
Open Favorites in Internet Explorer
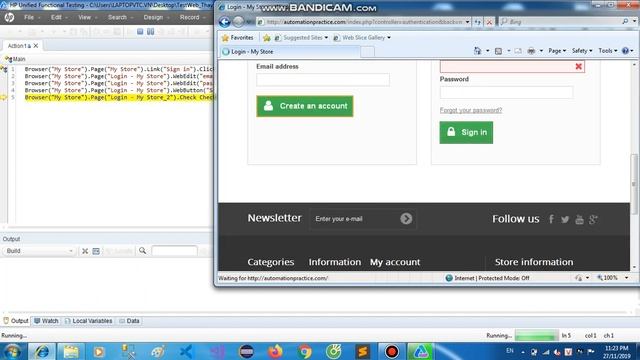tap(238, 38)
